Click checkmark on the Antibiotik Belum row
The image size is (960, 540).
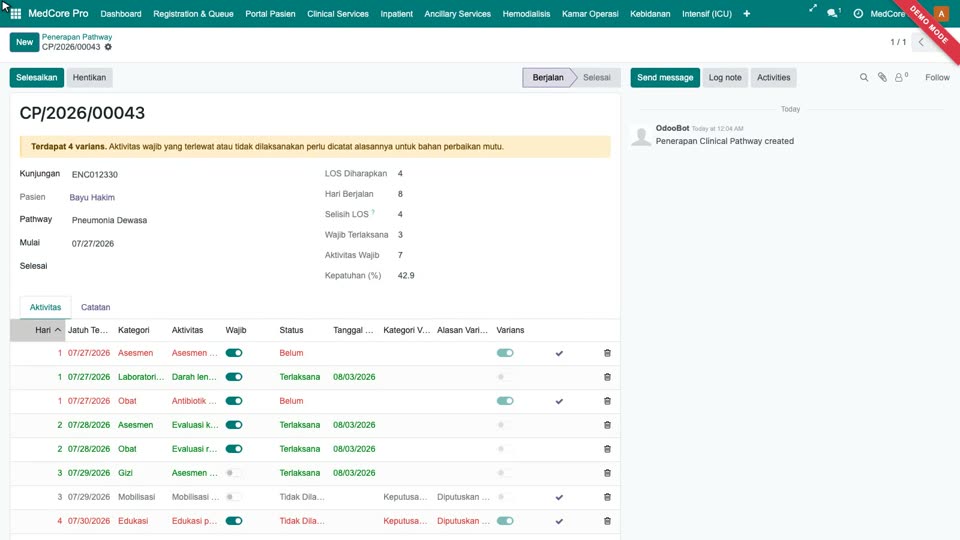[559, 401]
